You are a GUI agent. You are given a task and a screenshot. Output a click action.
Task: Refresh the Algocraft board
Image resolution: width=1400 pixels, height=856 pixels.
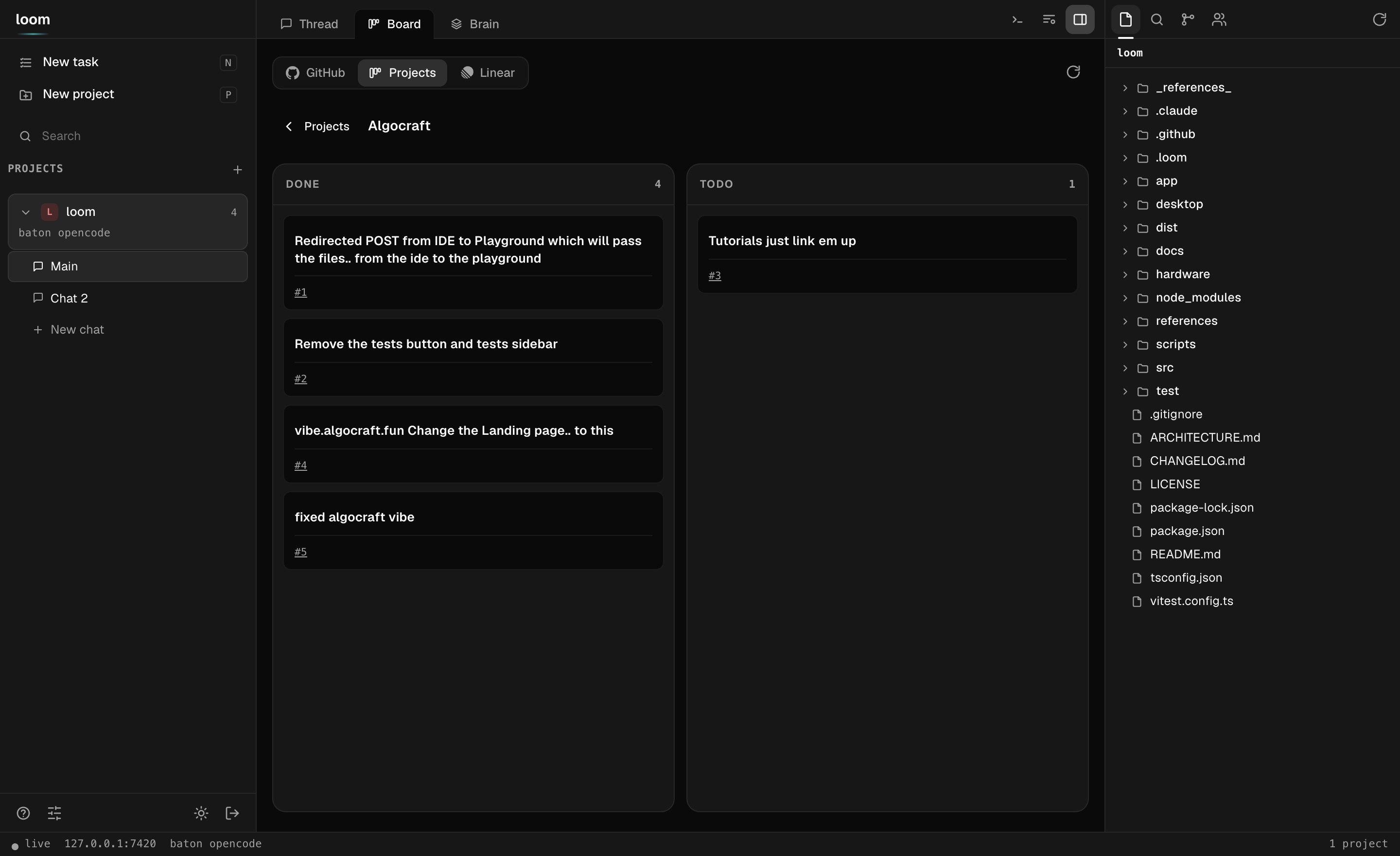coord(1073,72)
